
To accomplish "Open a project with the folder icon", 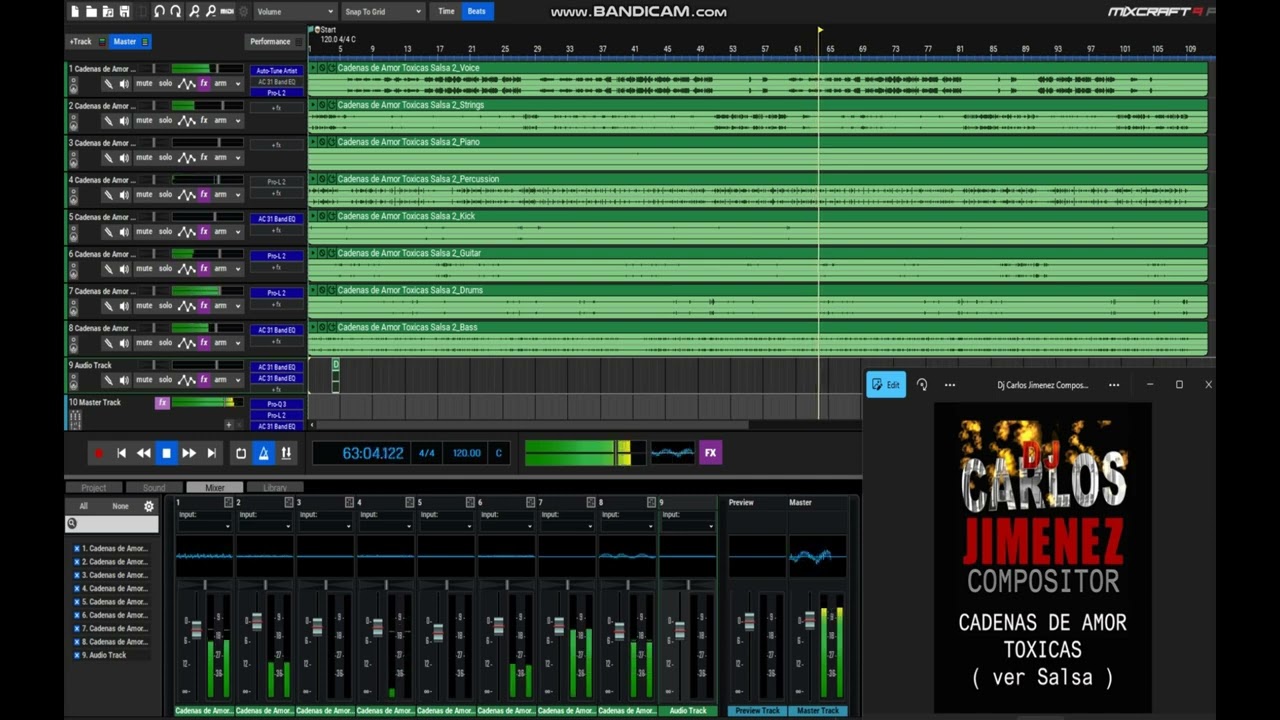I will pyautogui.click(x=91, y=12).
